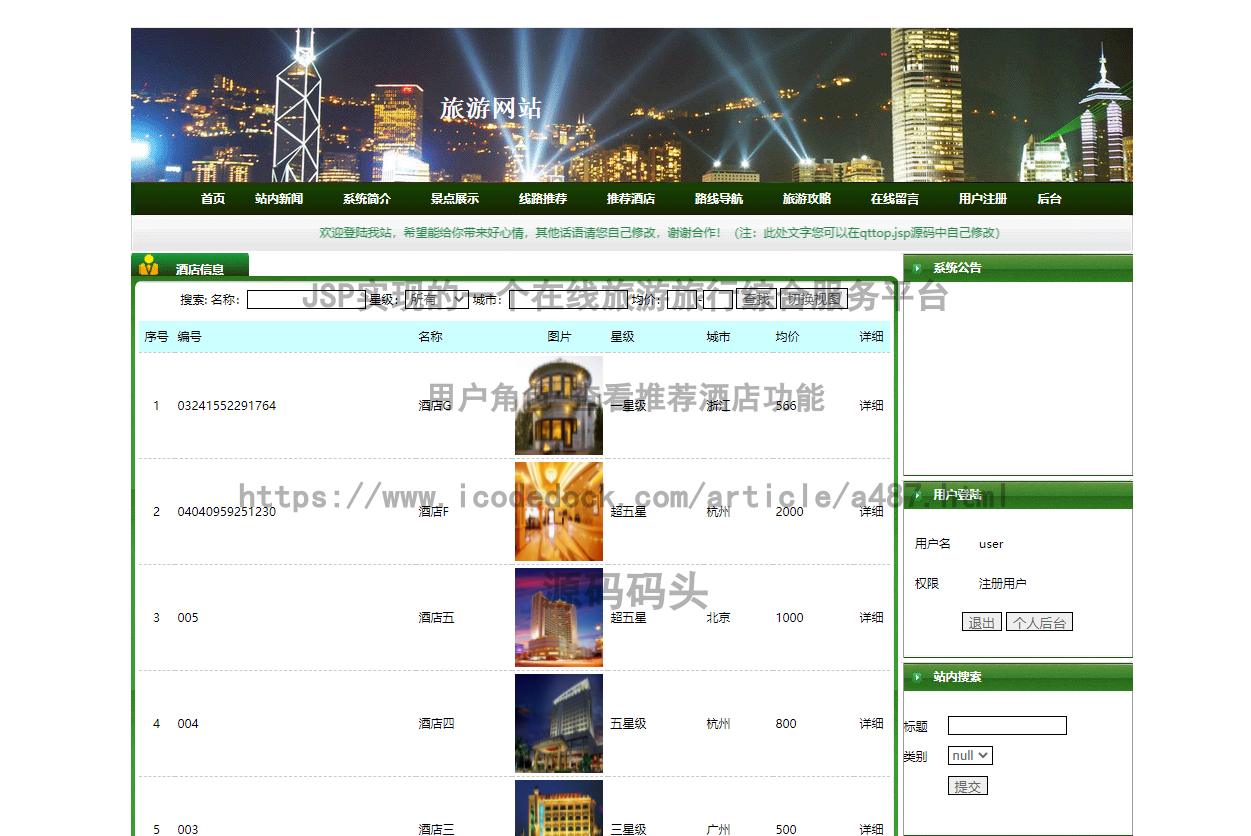Screen dimensions: 1251x836
Task: Click the 查找 search button
Action: (755, 298)
